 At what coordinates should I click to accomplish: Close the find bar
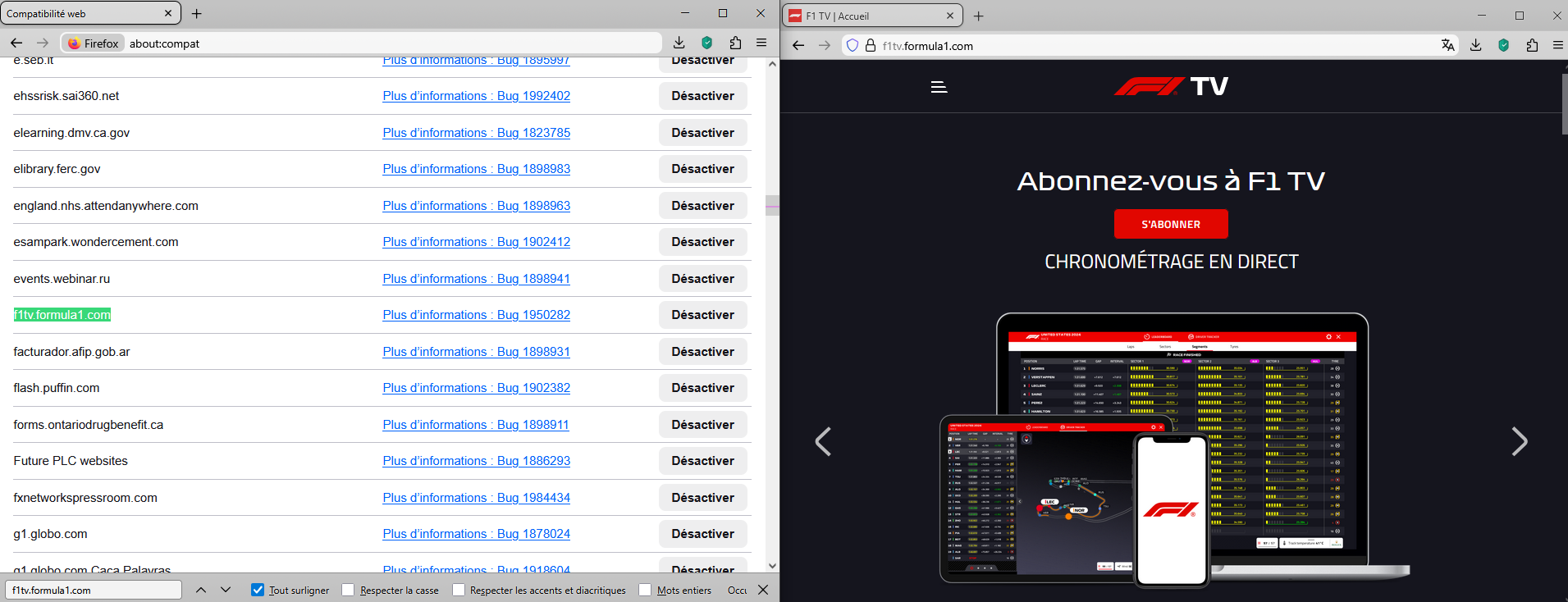pos(763,590)
